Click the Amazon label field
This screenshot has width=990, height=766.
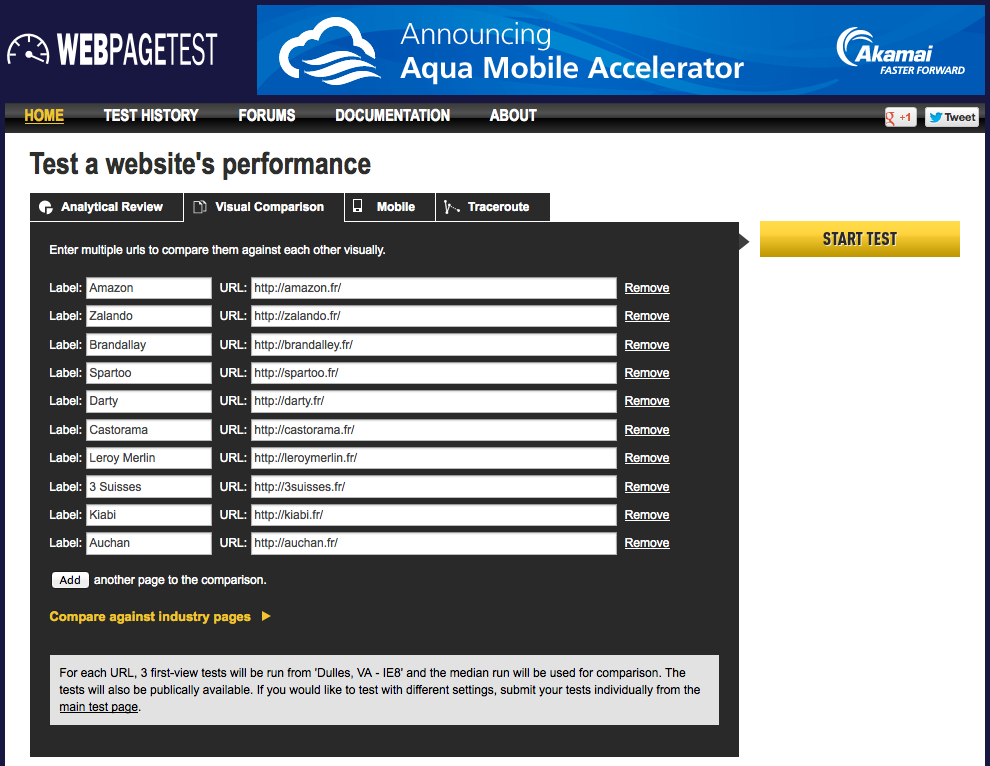[149, 288]
